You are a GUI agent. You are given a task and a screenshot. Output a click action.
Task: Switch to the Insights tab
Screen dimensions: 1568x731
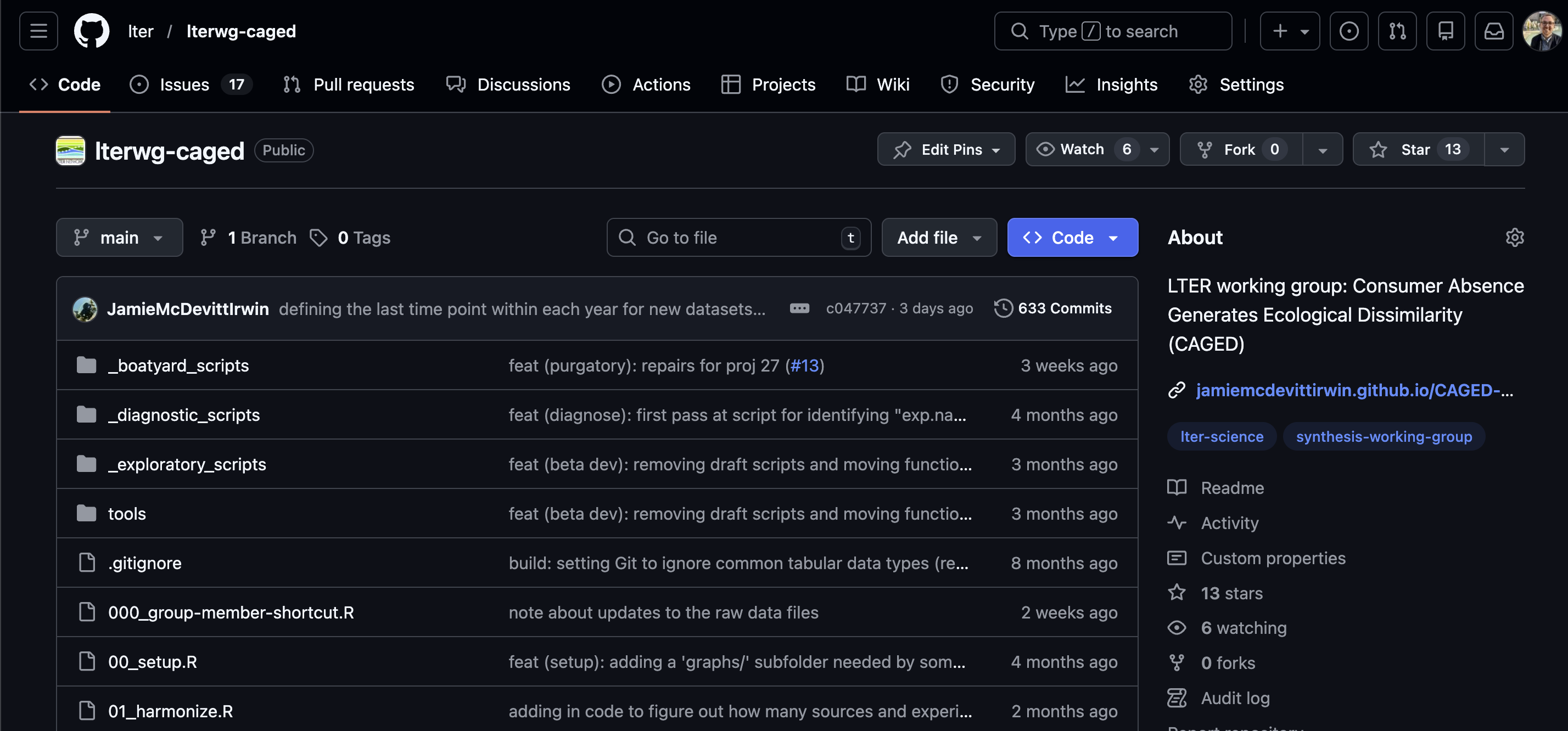pos(1126,85)
